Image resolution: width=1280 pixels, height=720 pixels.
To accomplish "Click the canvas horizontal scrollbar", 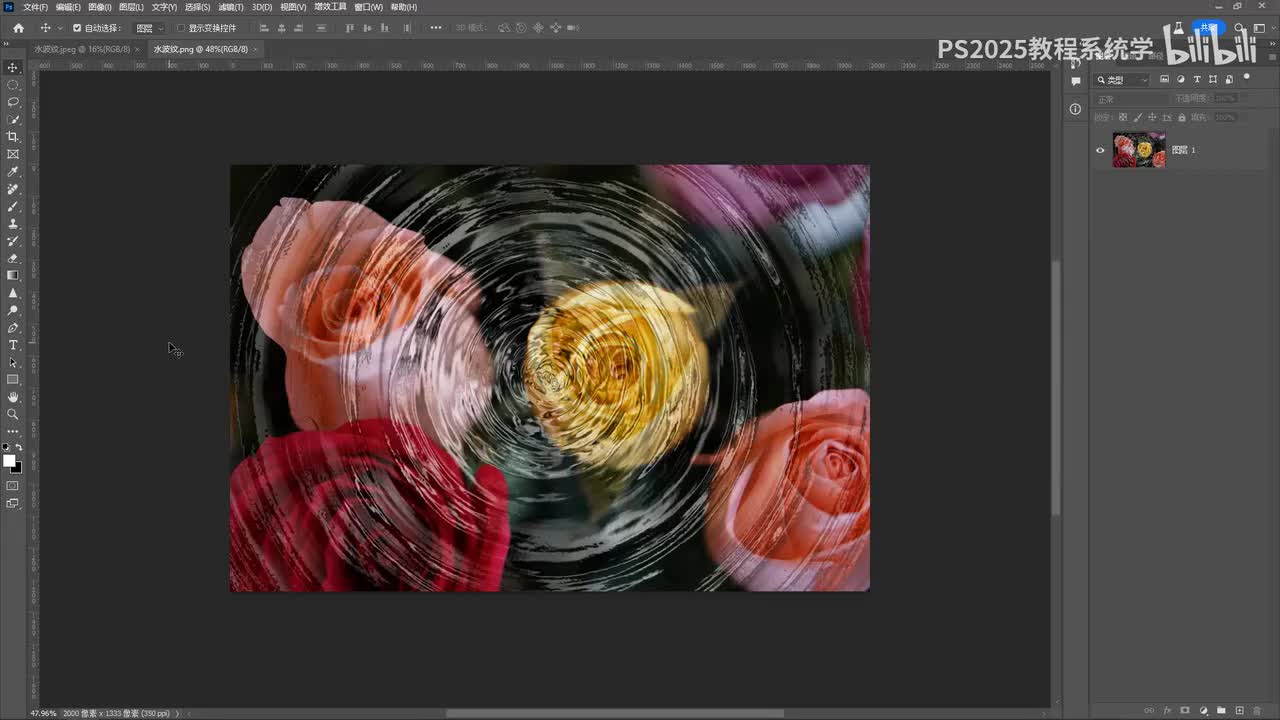I will click(x=614, y=713).
